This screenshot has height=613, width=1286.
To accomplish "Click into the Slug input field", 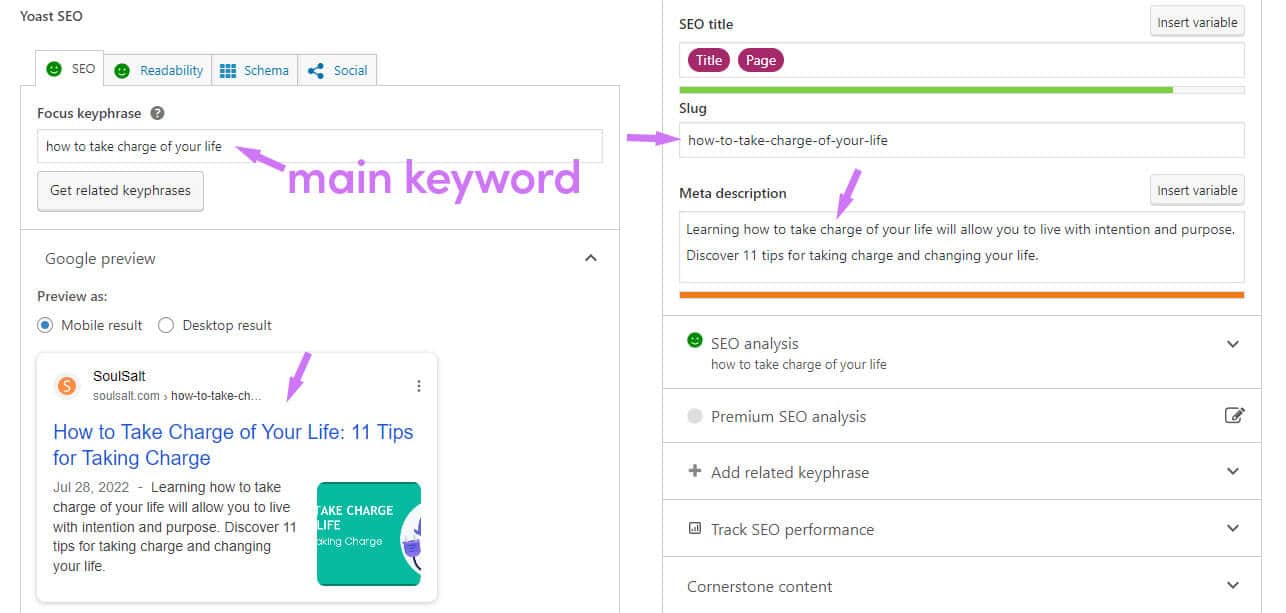I will coord(962,140).
